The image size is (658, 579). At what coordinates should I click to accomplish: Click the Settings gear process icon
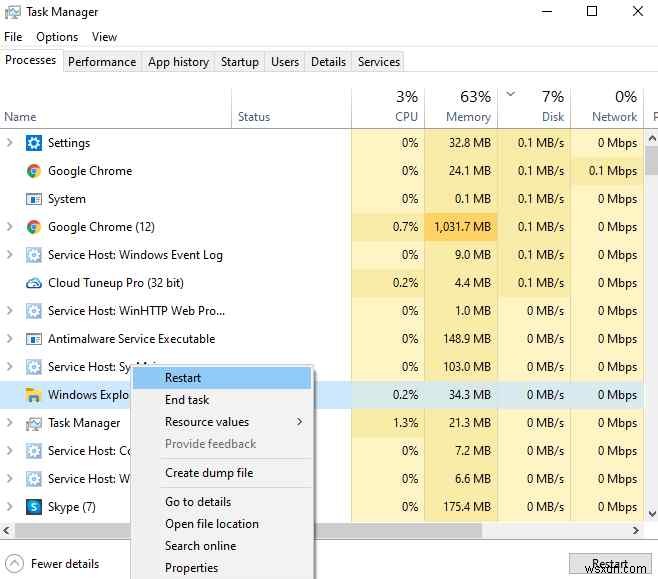click(34, 143)
